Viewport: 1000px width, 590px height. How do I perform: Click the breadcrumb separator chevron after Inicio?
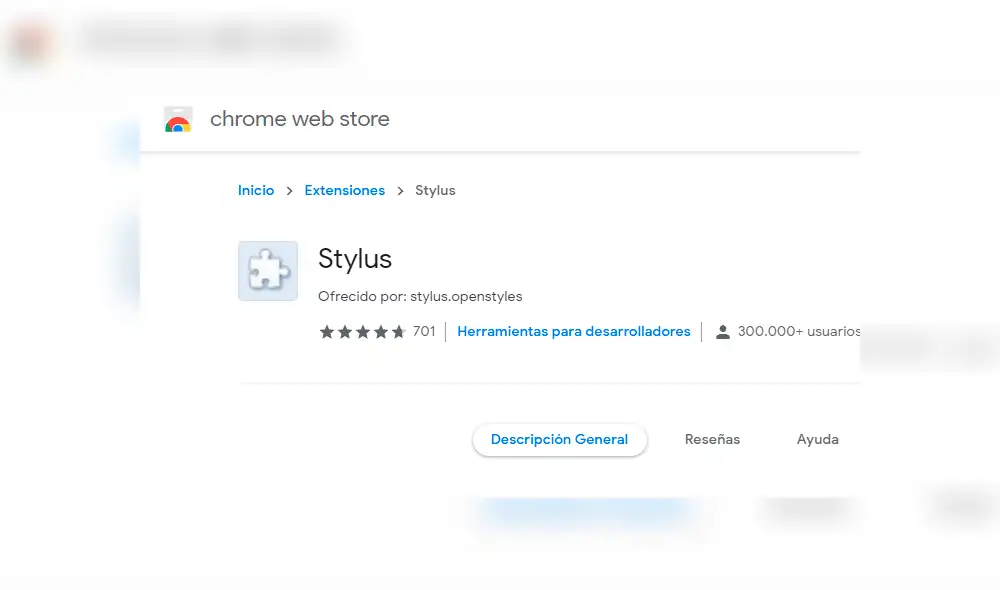click(x=288, y=190)
